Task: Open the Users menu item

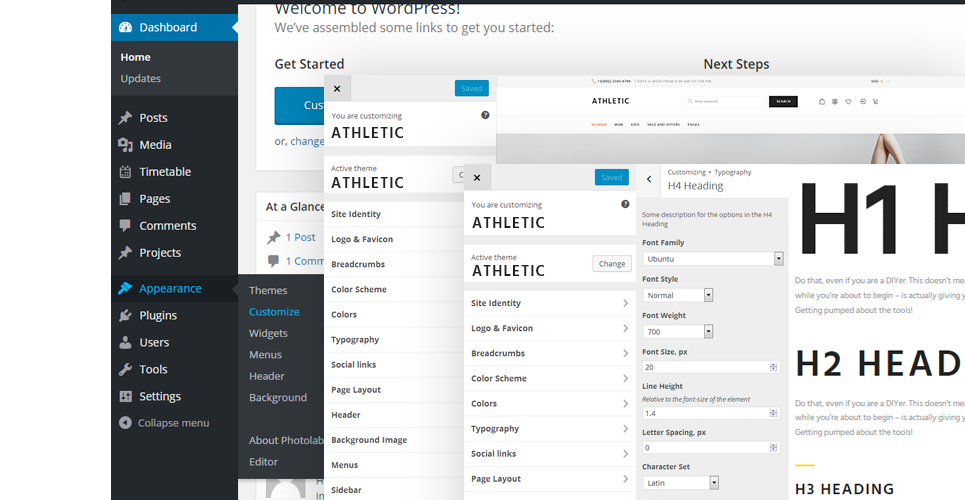Action: [x=174, y=342]
